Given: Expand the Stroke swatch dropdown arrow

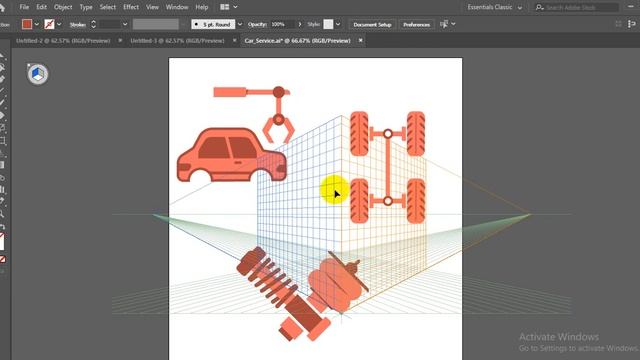Looking at the screenshot, I should tap(59, 24).
